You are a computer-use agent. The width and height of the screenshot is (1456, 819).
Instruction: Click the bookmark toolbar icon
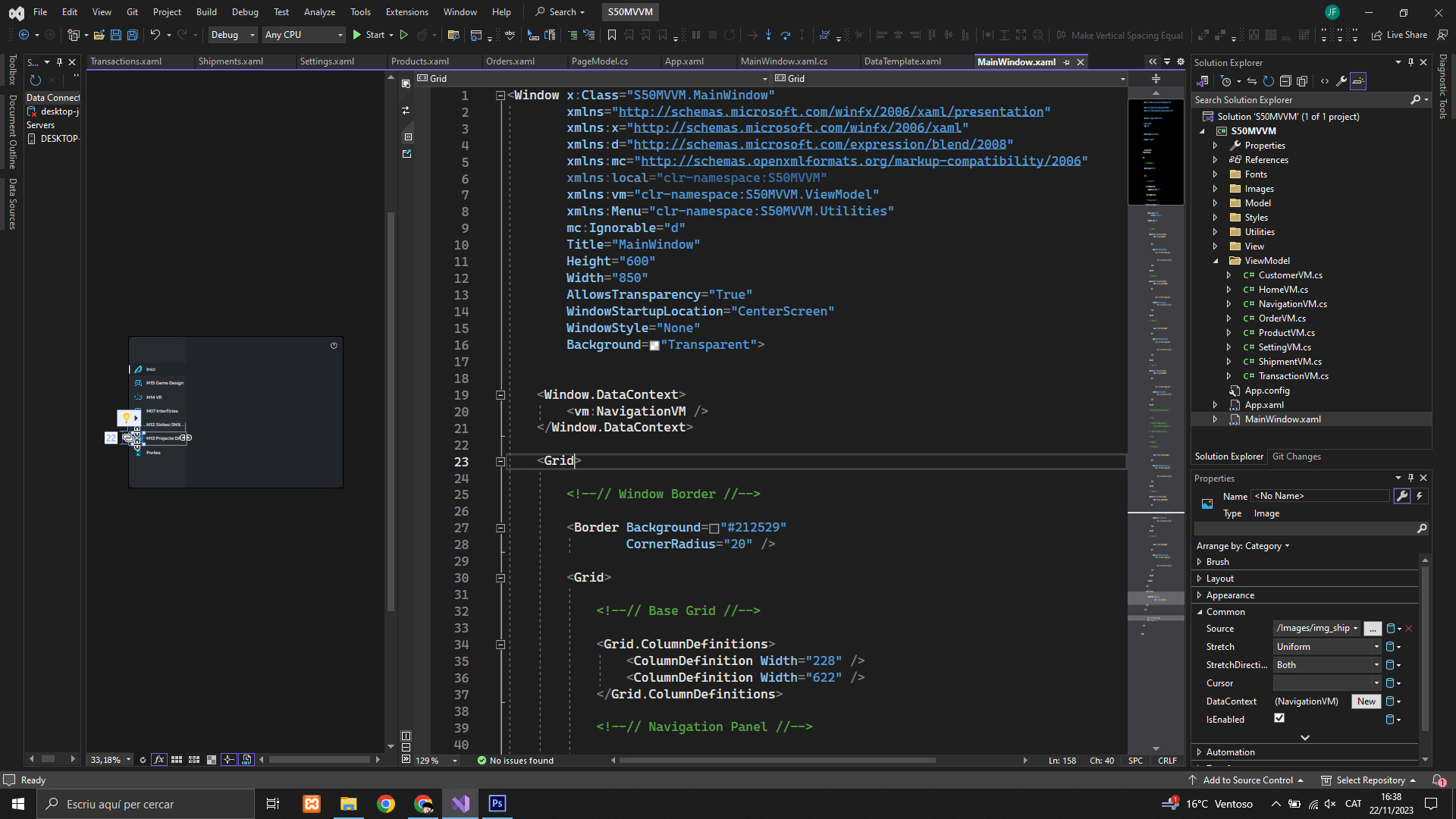point(612,35)
